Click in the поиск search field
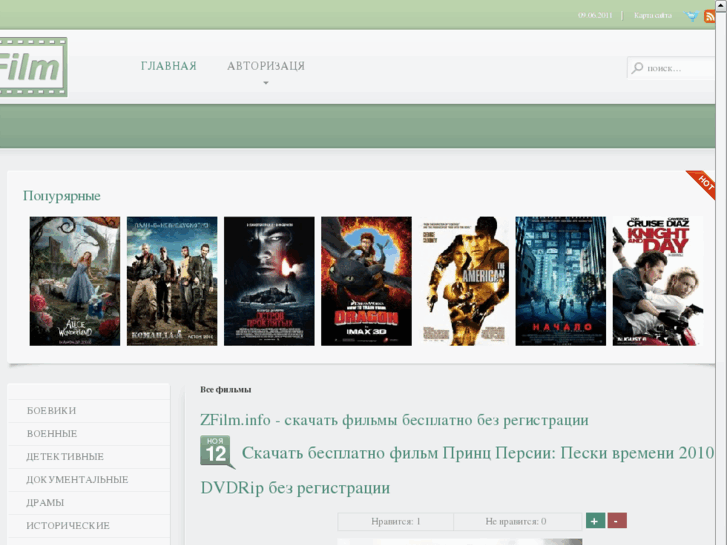The image size is (727, 545). pyautogui.click(x=678, y=68)
